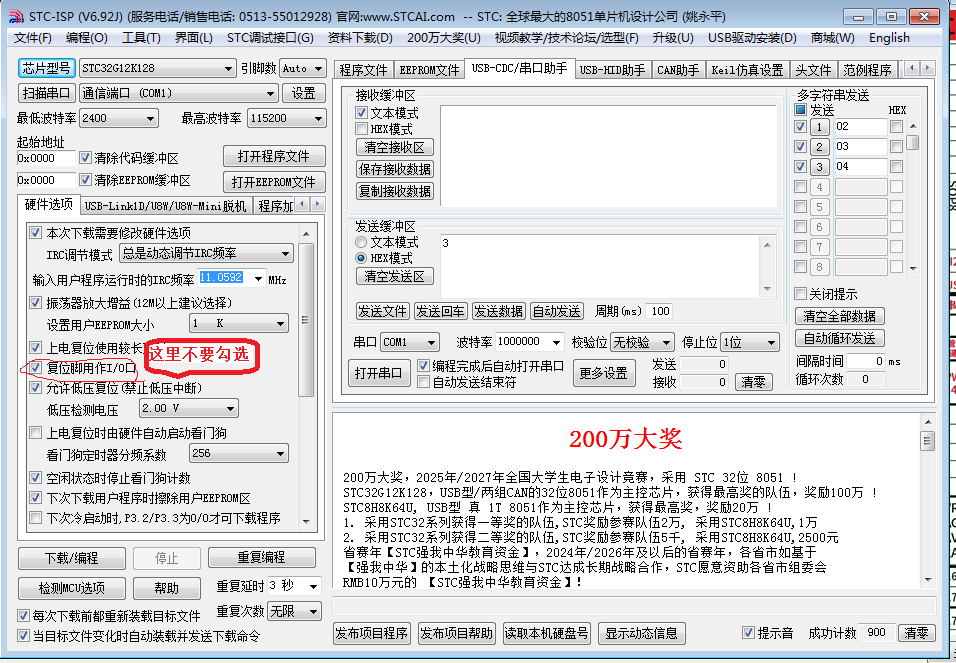
Task: Open 通信端口 (COM1) dropdown
Action: click(178, 93)
